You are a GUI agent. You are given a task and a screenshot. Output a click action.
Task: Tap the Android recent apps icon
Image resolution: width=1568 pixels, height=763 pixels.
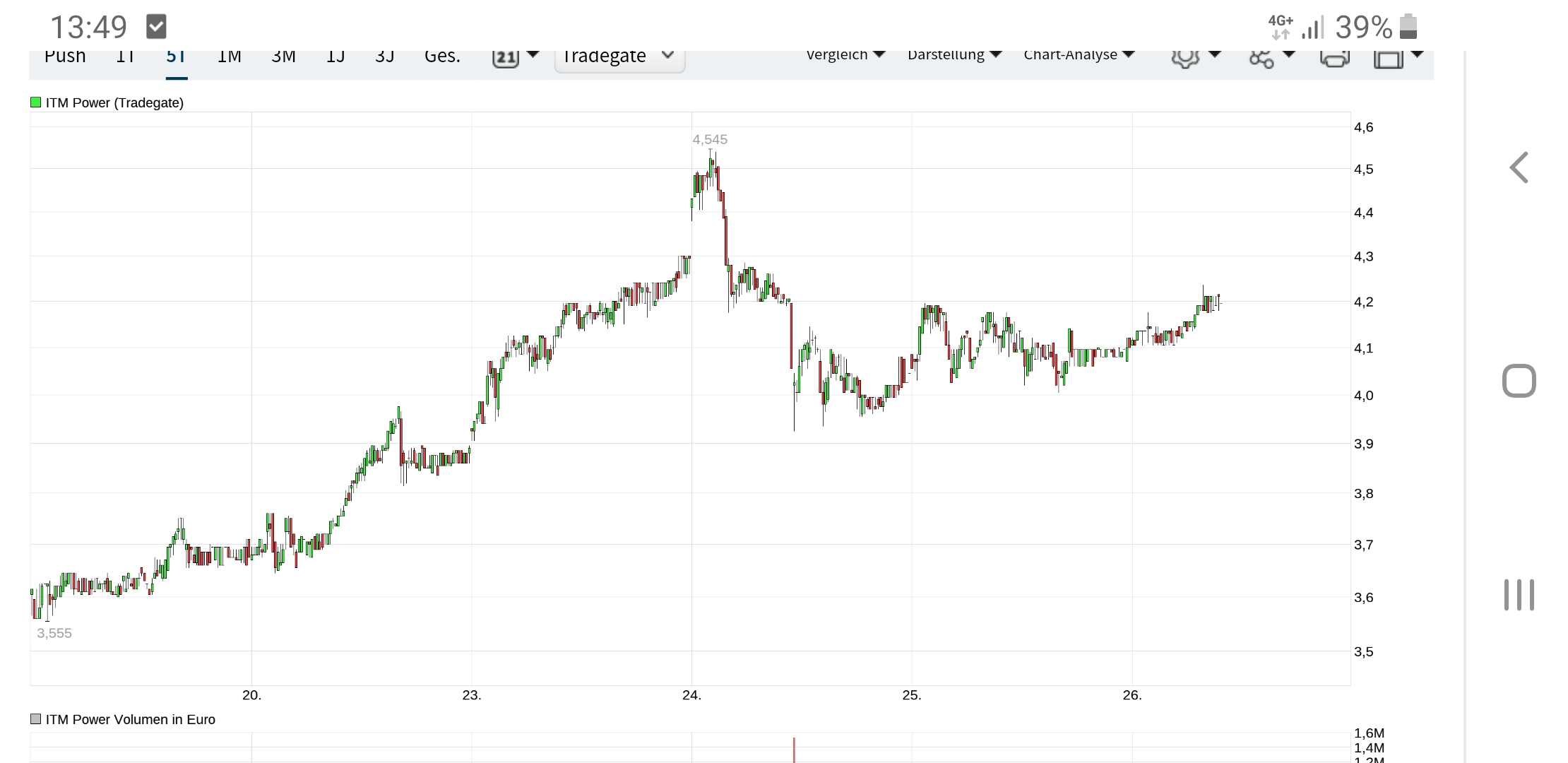(x=1519, y=595)
